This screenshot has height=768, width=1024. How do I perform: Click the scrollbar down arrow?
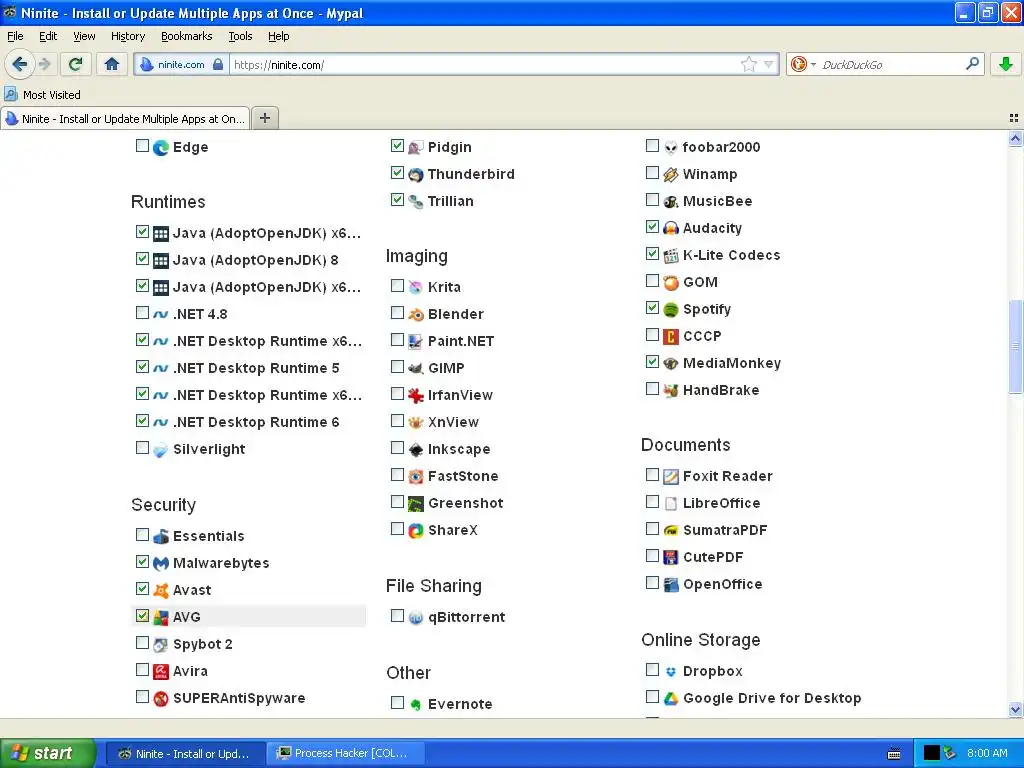pyautogui.click(x=1015, y=709)
